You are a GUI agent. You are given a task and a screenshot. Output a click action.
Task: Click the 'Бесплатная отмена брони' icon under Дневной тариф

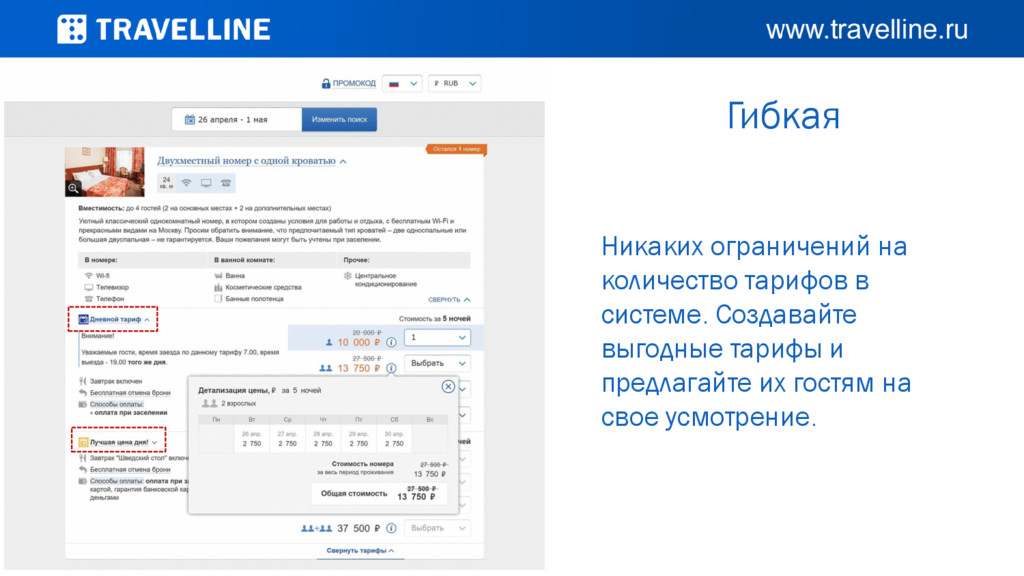click(x=83, y=392)
